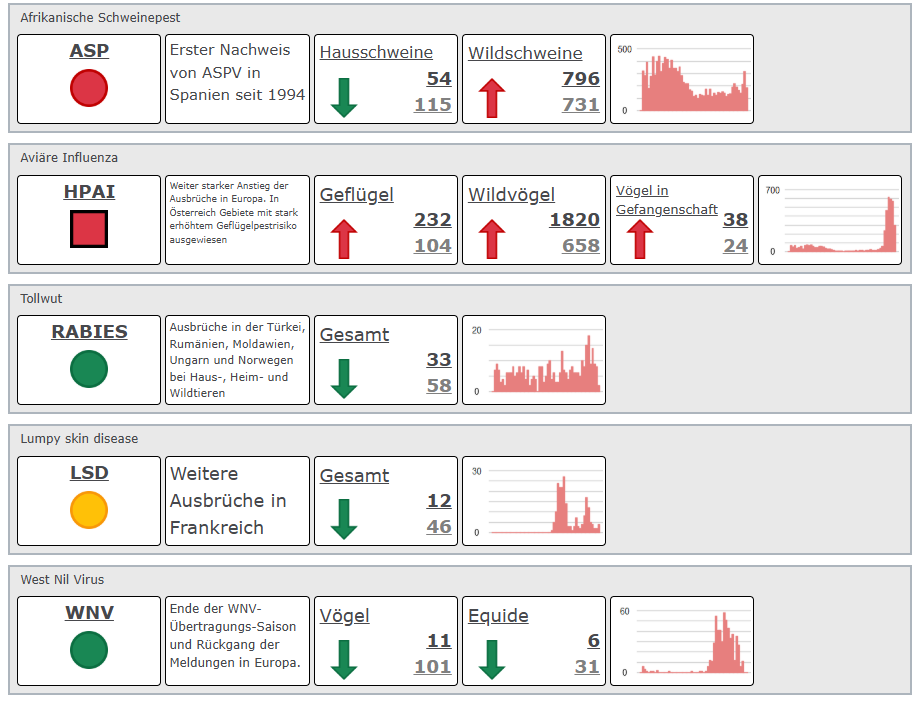View the Lumpy skin disease histogram
This screenshot has height=701, width=921.
tap(534, 501)
